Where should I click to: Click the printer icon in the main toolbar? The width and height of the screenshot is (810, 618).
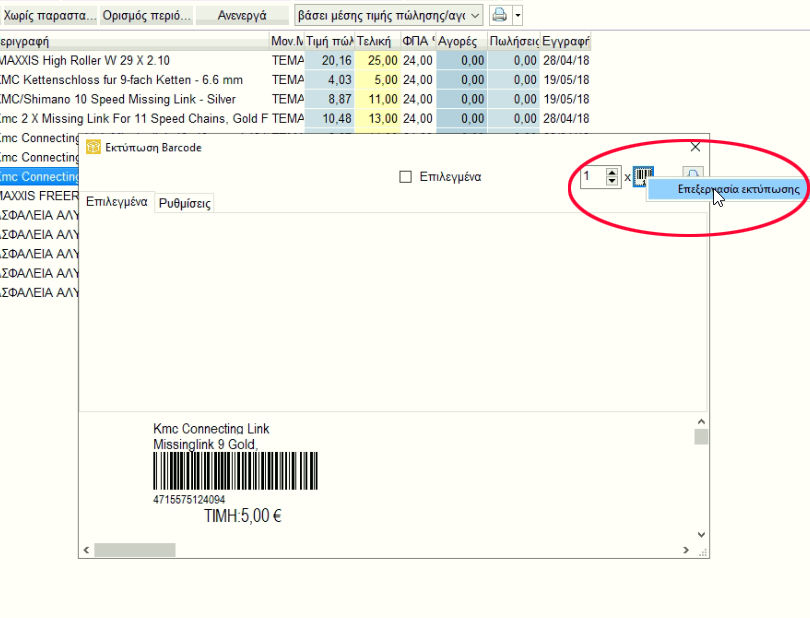coord(500,15)
